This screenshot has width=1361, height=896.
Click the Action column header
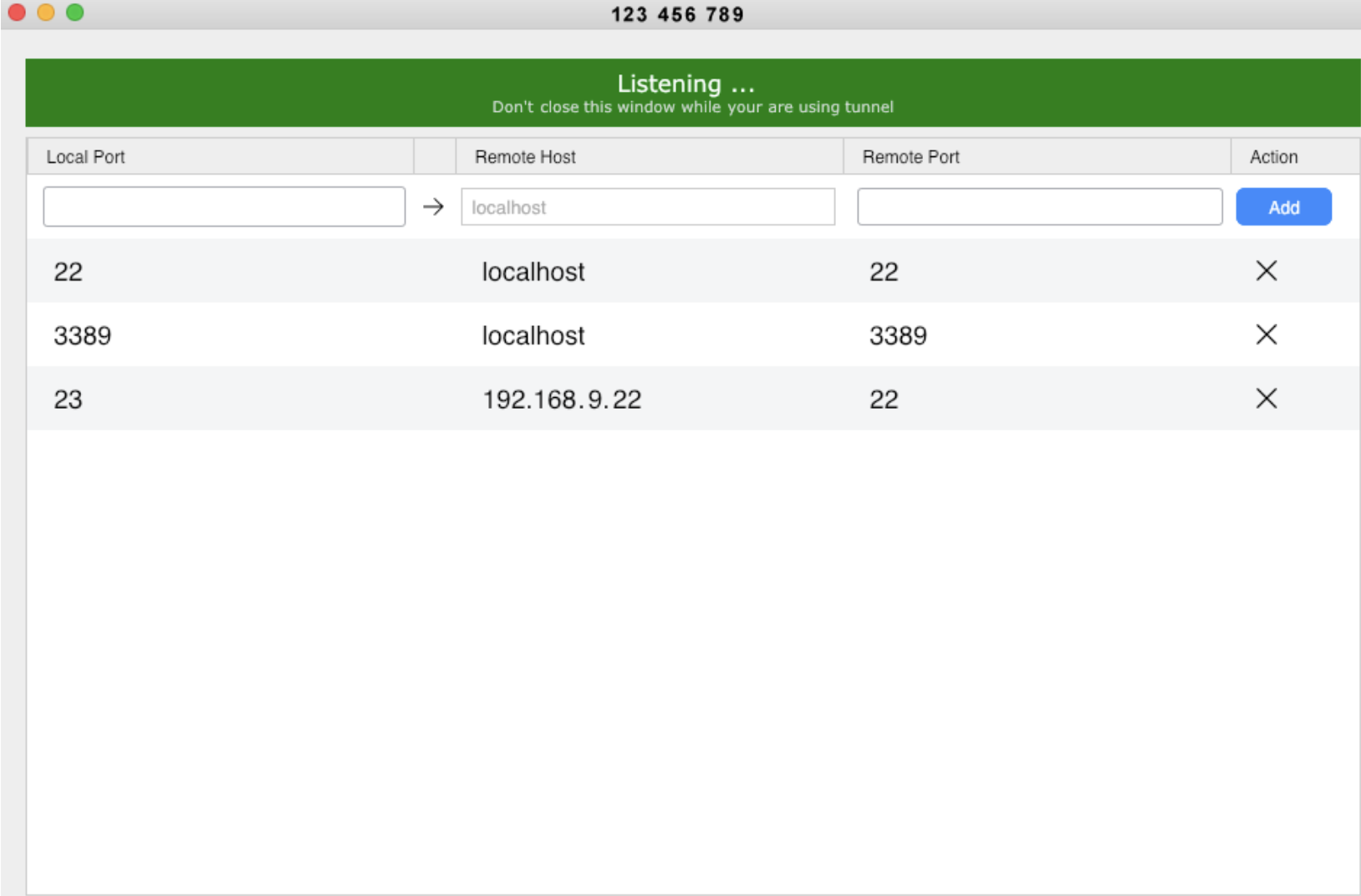pos(1273,157)
